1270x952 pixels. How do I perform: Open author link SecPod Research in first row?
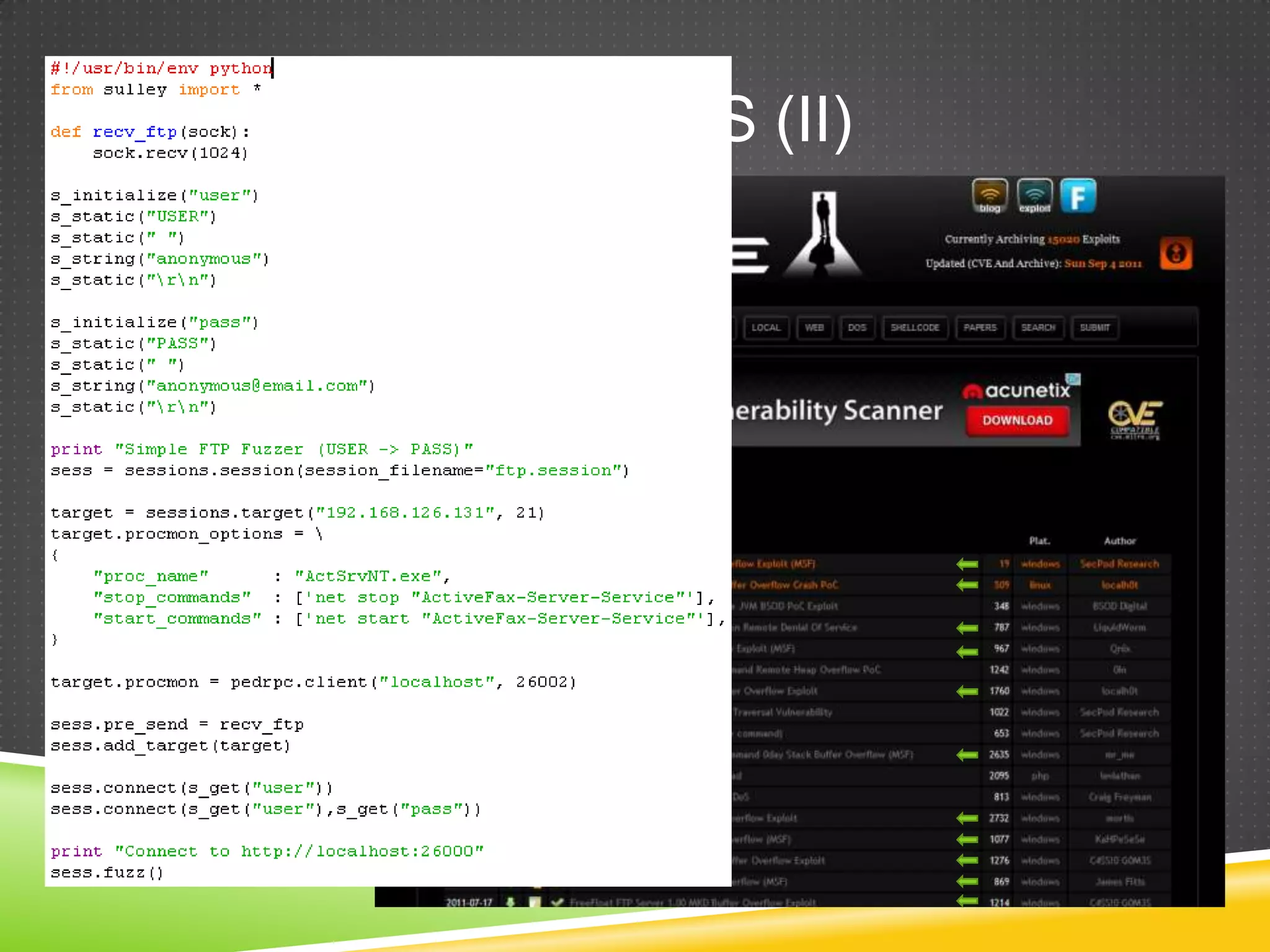pyautogui.click(x=1119, y=564)
